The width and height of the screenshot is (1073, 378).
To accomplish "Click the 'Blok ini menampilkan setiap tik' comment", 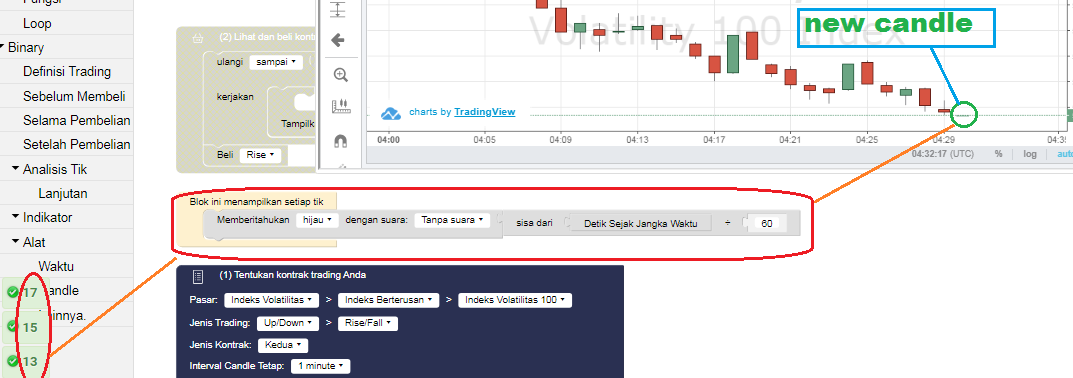I will point(257,201).
